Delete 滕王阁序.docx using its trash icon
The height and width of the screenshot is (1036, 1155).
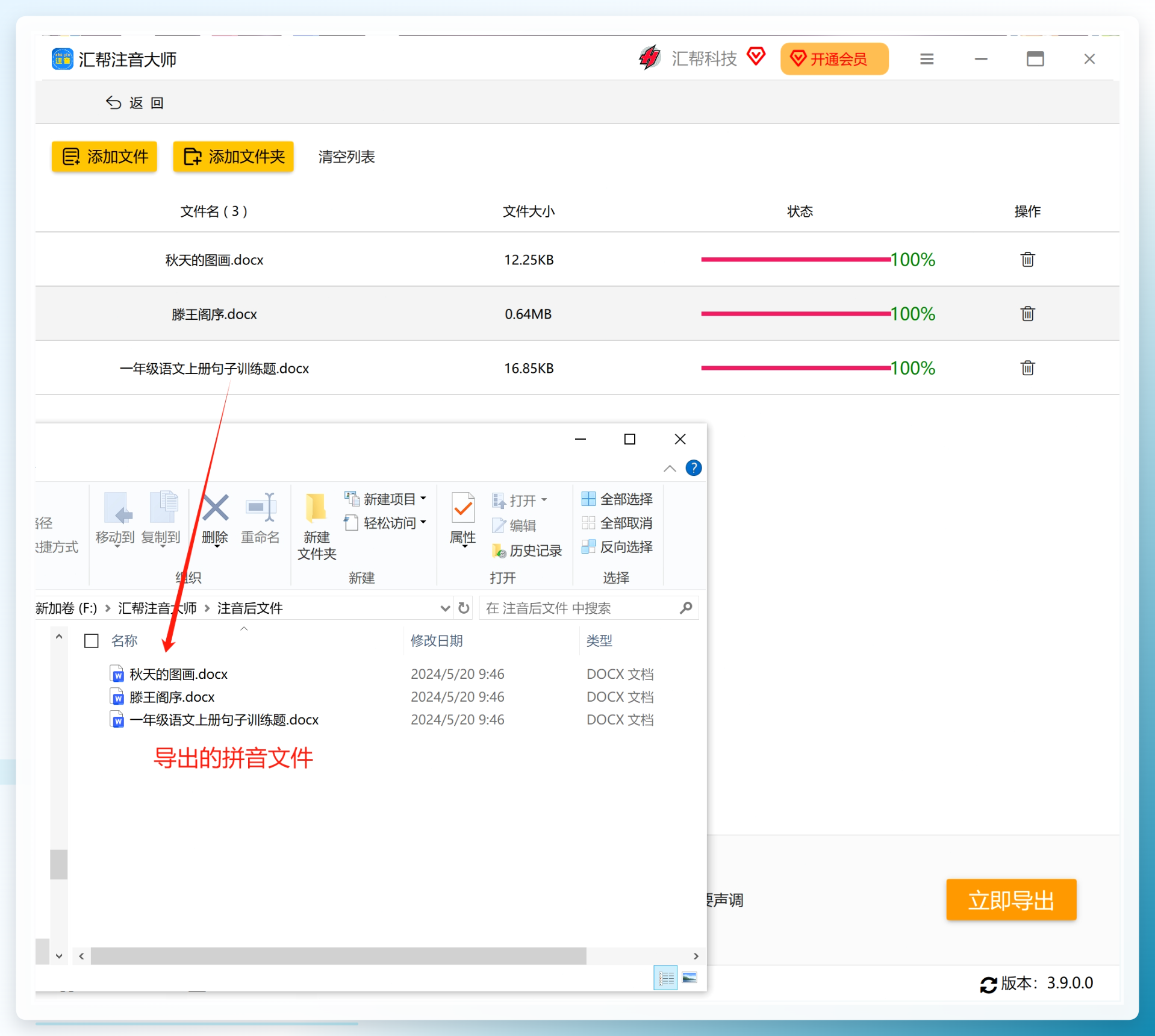1027,314
